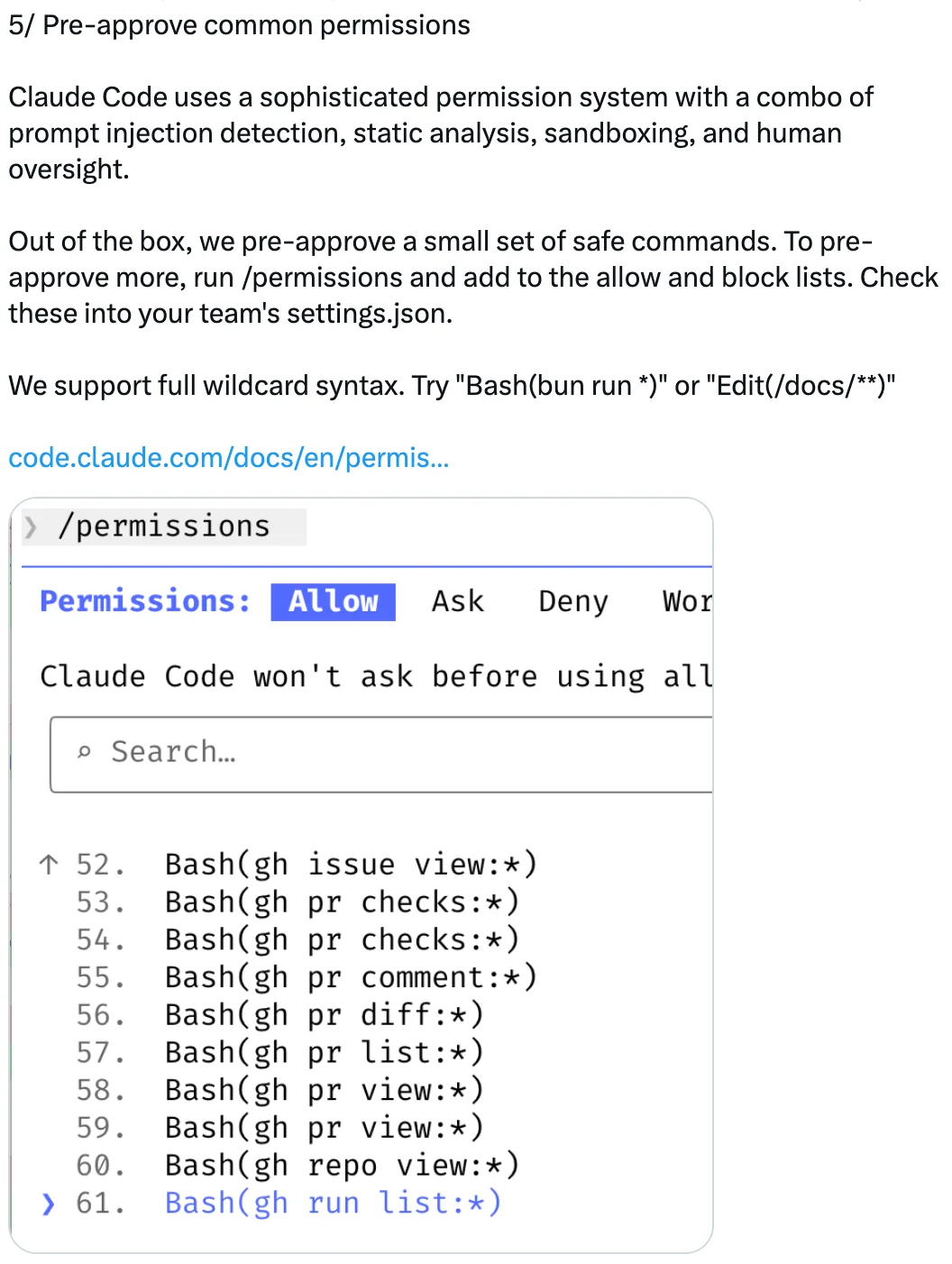
Task: Click the chevron marker beside entry 61
Action: pos(47,1203)
